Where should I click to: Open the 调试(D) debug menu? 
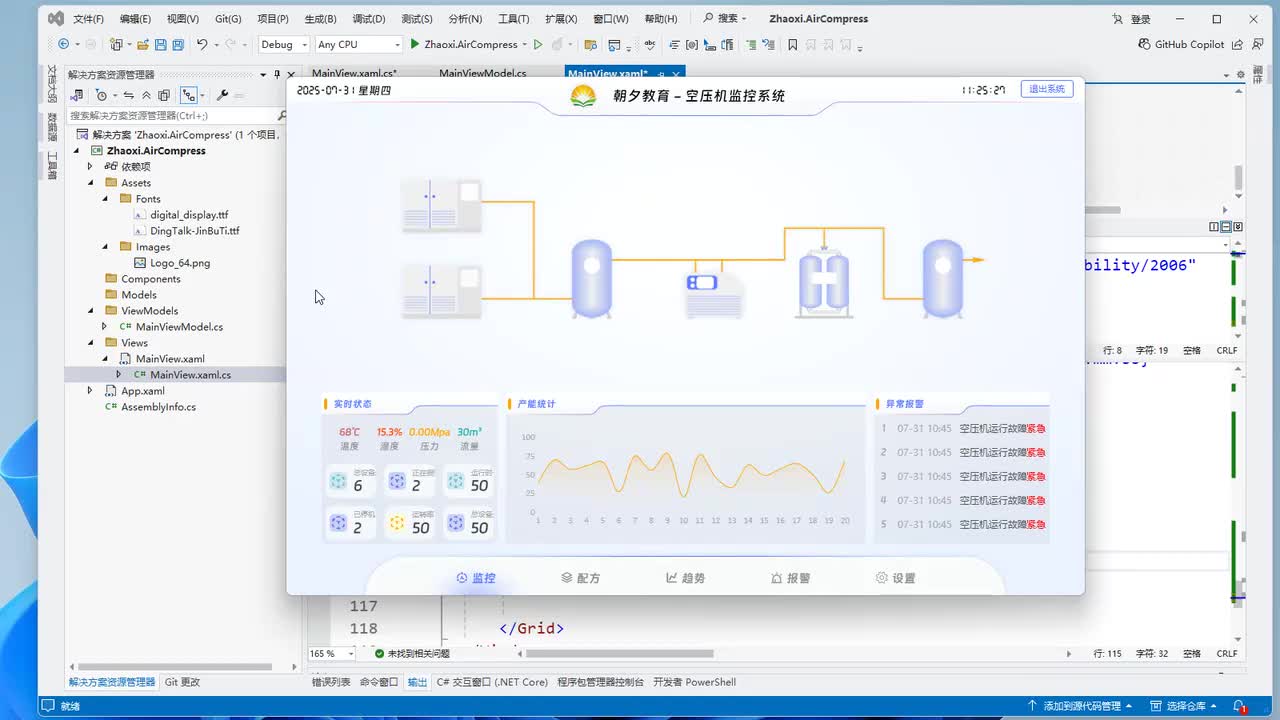pyautogui.click(x=369, y=19)
